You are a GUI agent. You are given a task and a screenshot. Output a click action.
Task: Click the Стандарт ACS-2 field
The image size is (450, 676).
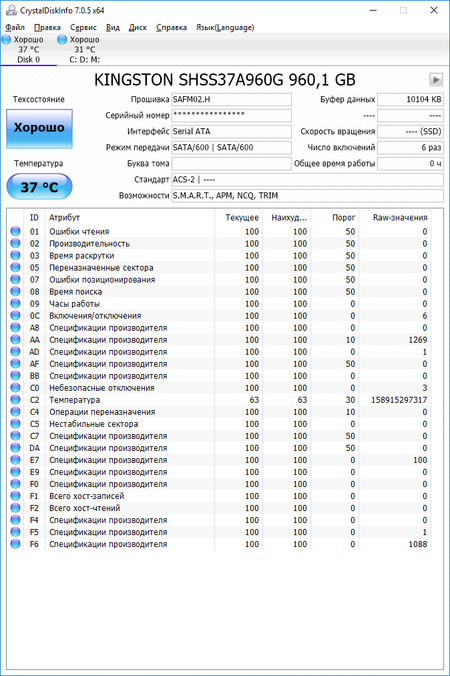307,179
